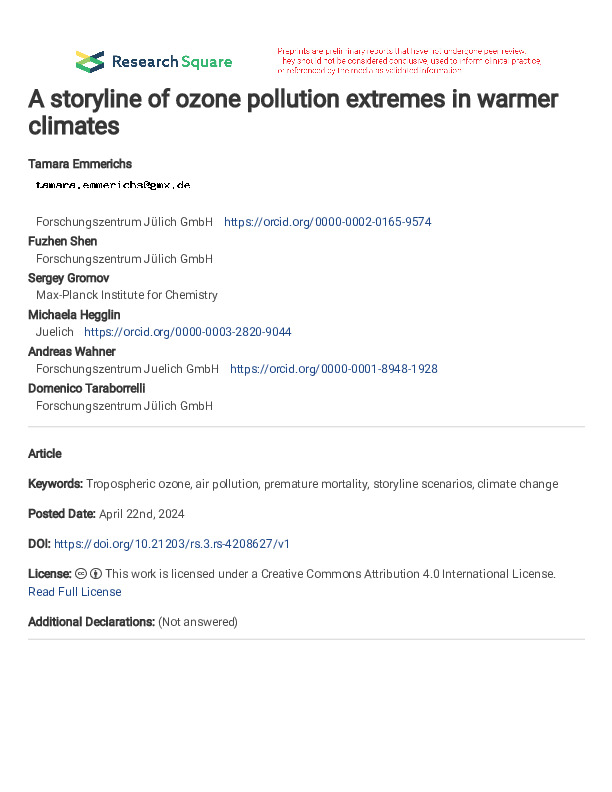Open Michaela Hegglin ORCID link
Screen dimensions: 612x792
click(187, 332)
